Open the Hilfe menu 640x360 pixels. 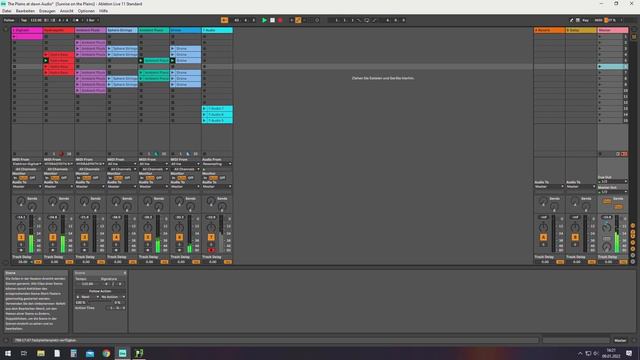(104, 11)
